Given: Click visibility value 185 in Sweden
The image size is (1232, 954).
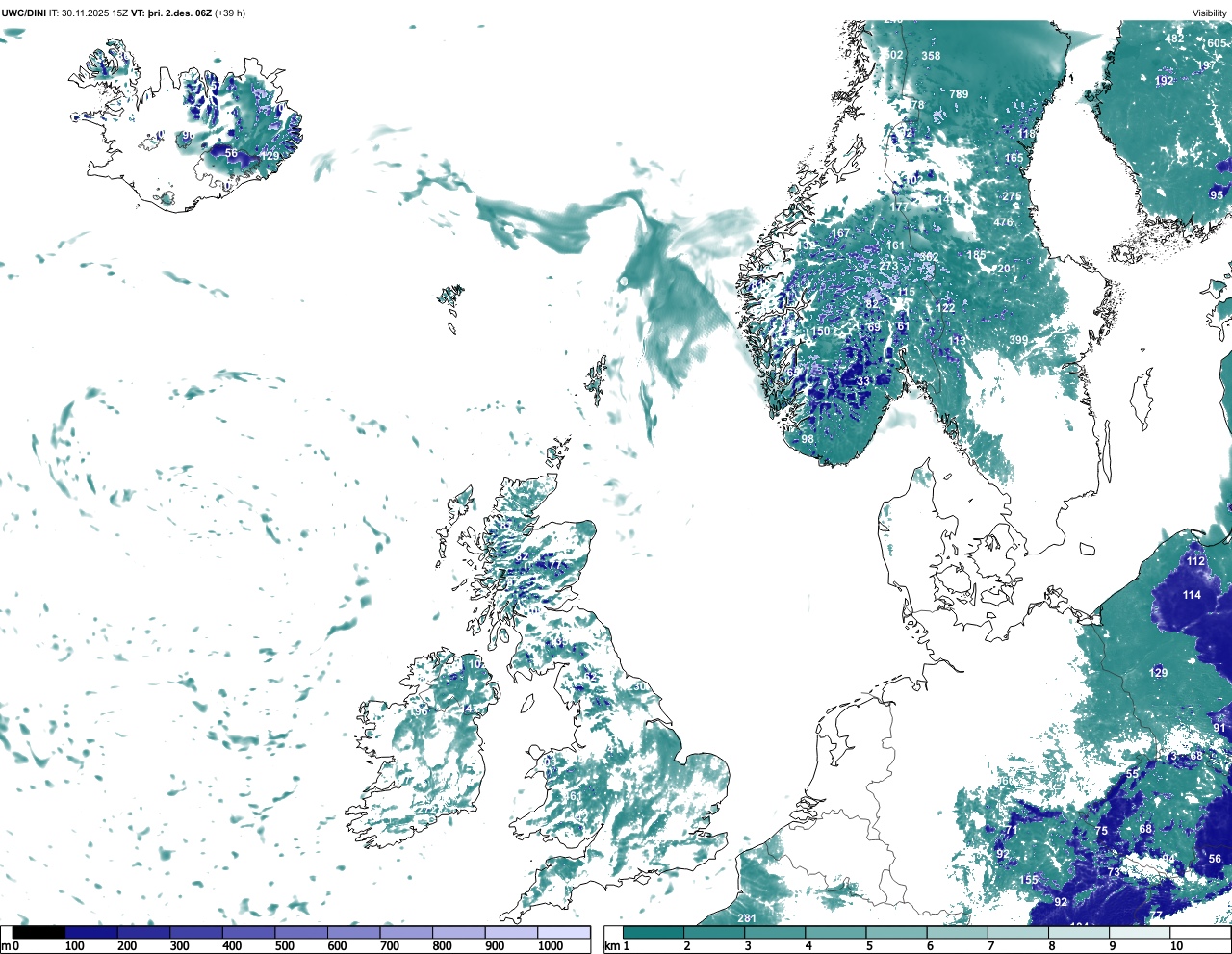Looking at the screenshot, I should [x=977, y=255].
